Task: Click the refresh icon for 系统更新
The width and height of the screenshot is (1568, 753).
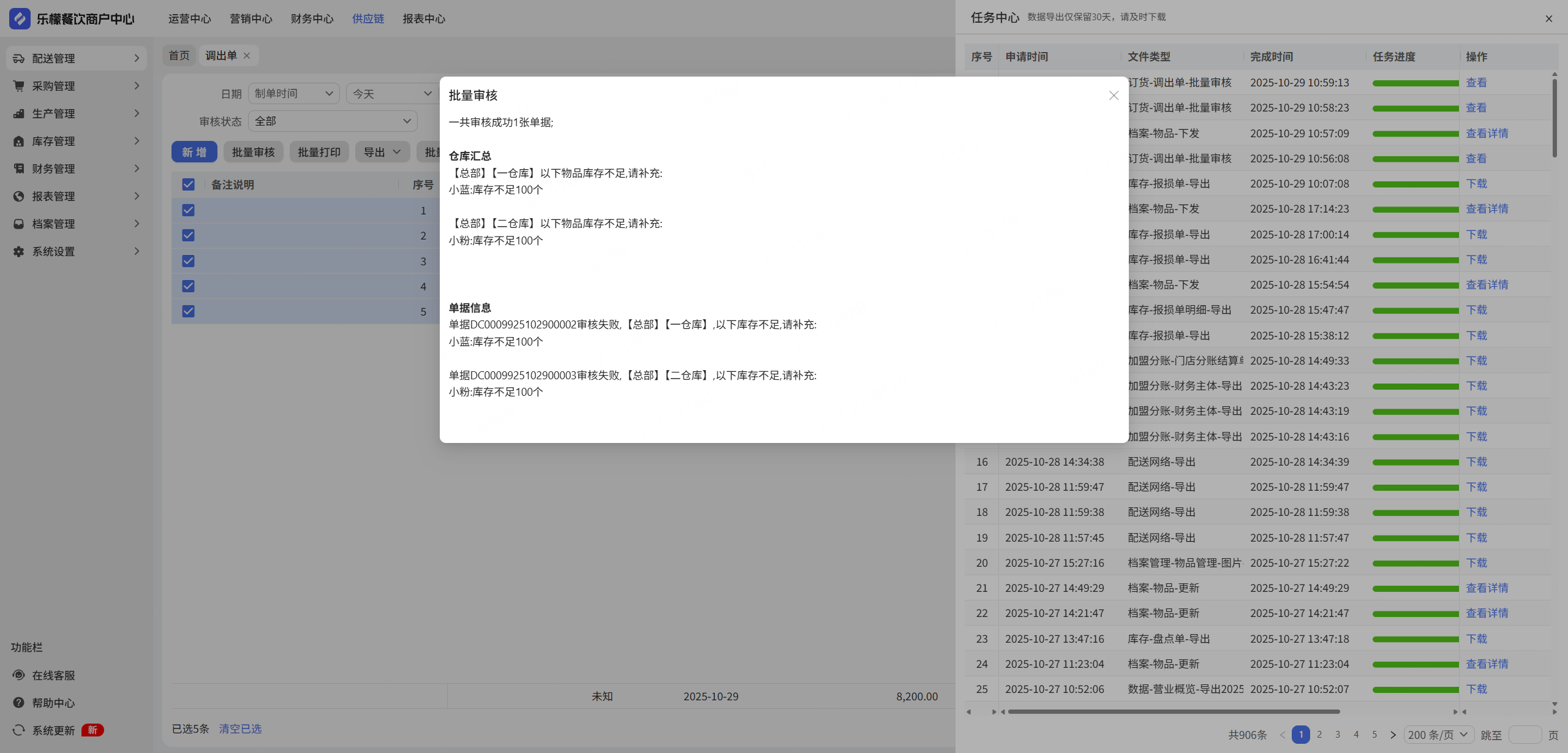Action: click(x=19, y=730)
